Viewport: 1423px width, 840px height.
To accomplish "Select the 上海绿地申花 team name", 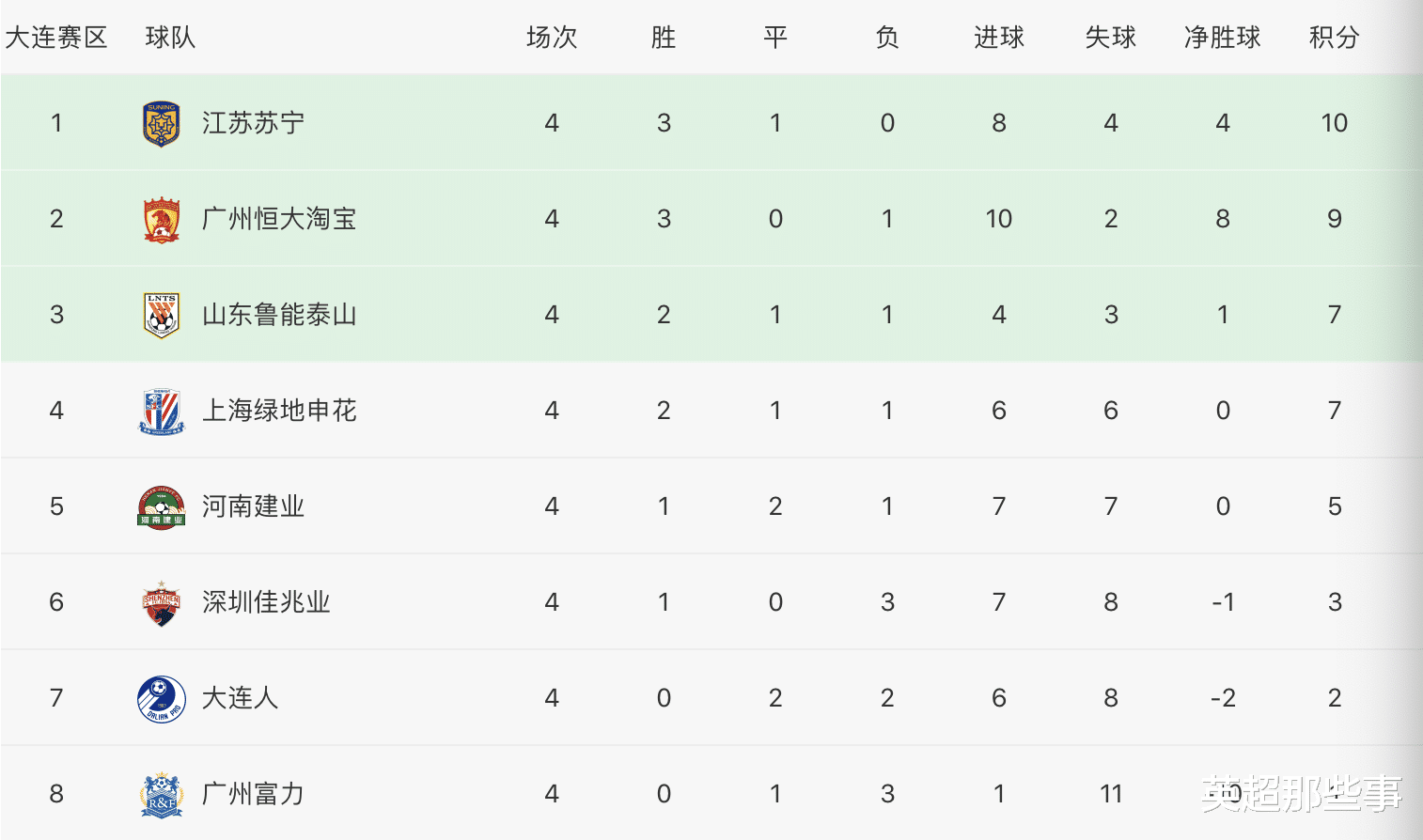I will pyautogui.click(x=279, y=411).
